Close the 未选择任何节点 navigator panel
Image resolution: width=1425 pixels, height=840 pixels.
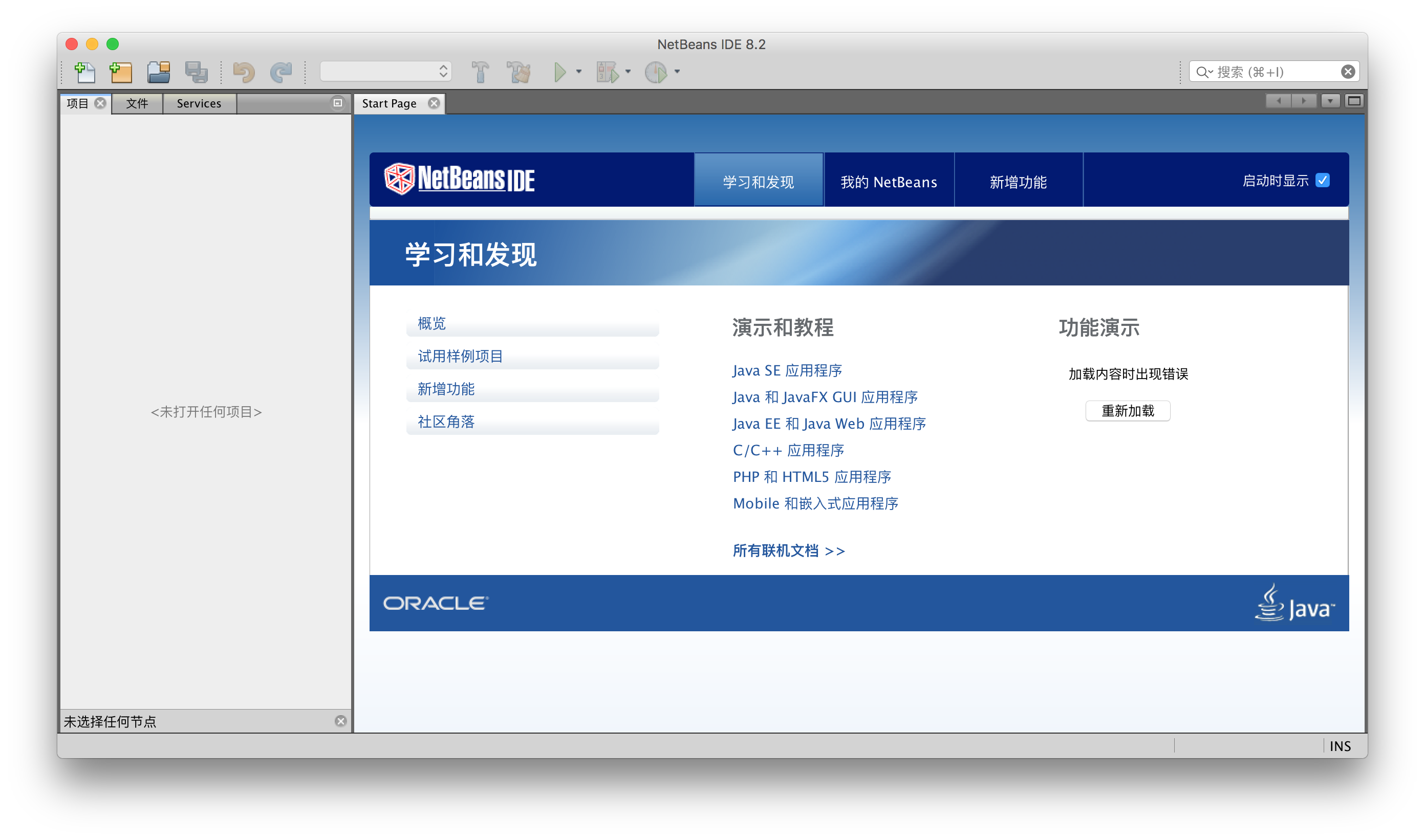pos(340,721)
